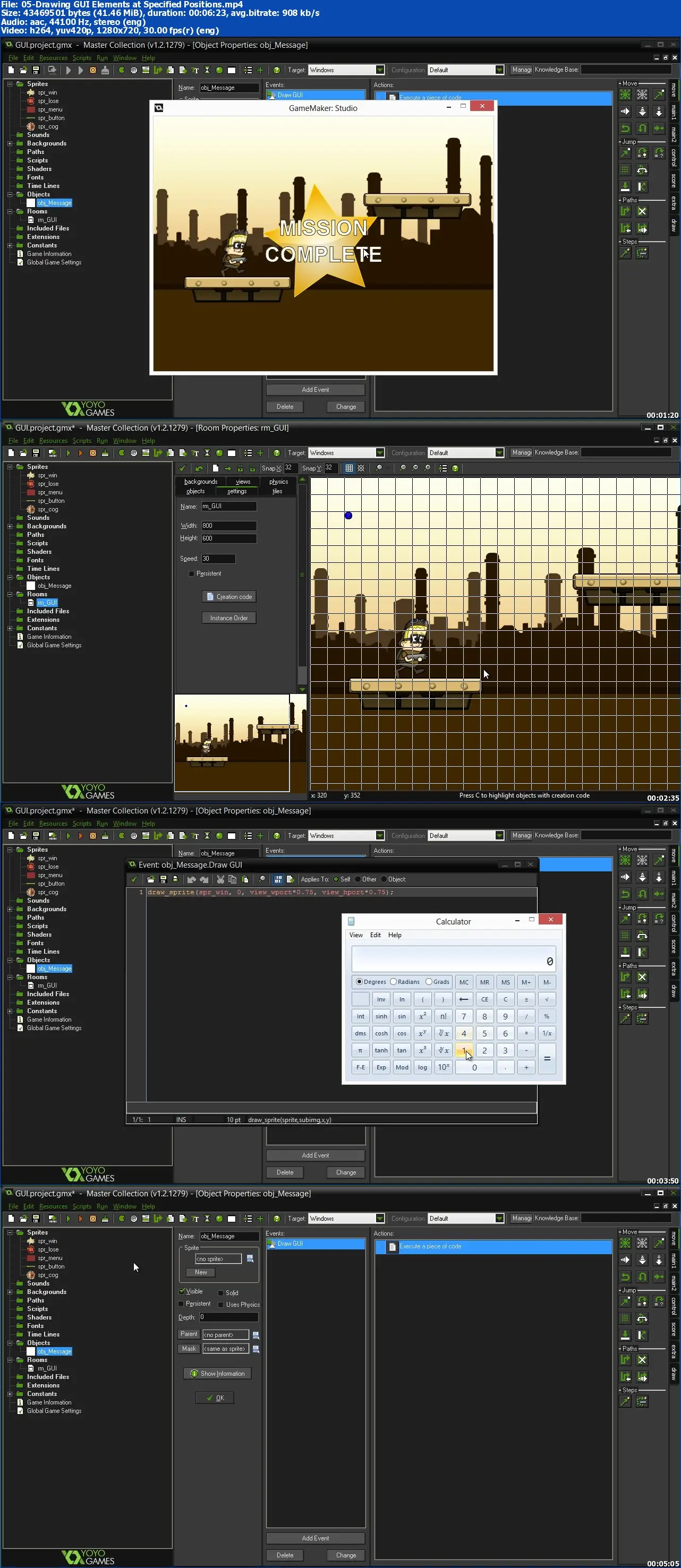Switch to objects tab in room editor

tap(195, 491)
